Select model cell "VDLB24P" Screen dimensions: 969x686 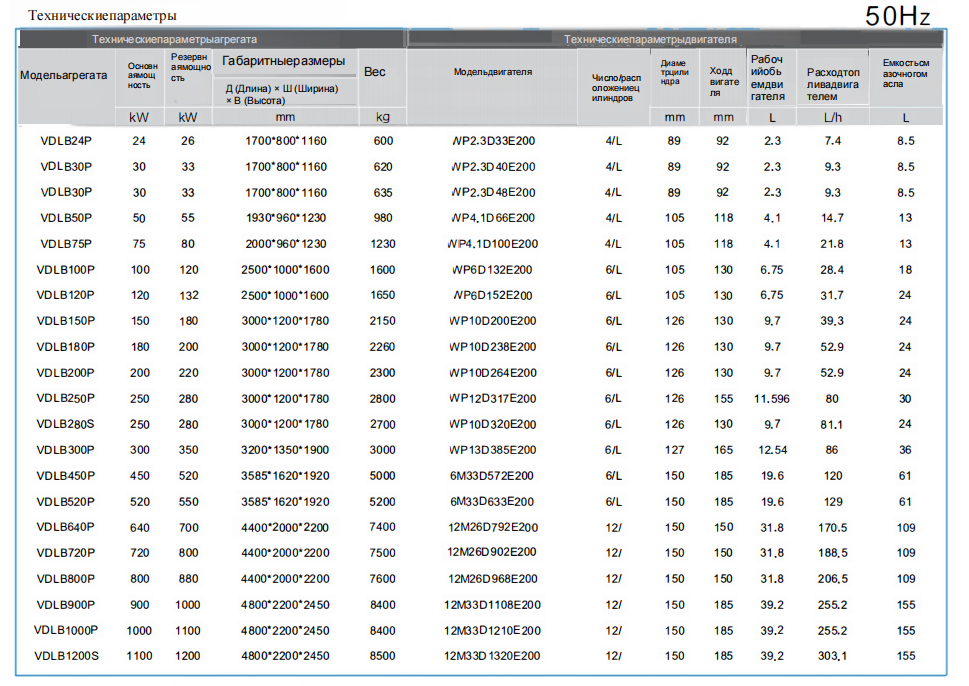click(66, 141)
